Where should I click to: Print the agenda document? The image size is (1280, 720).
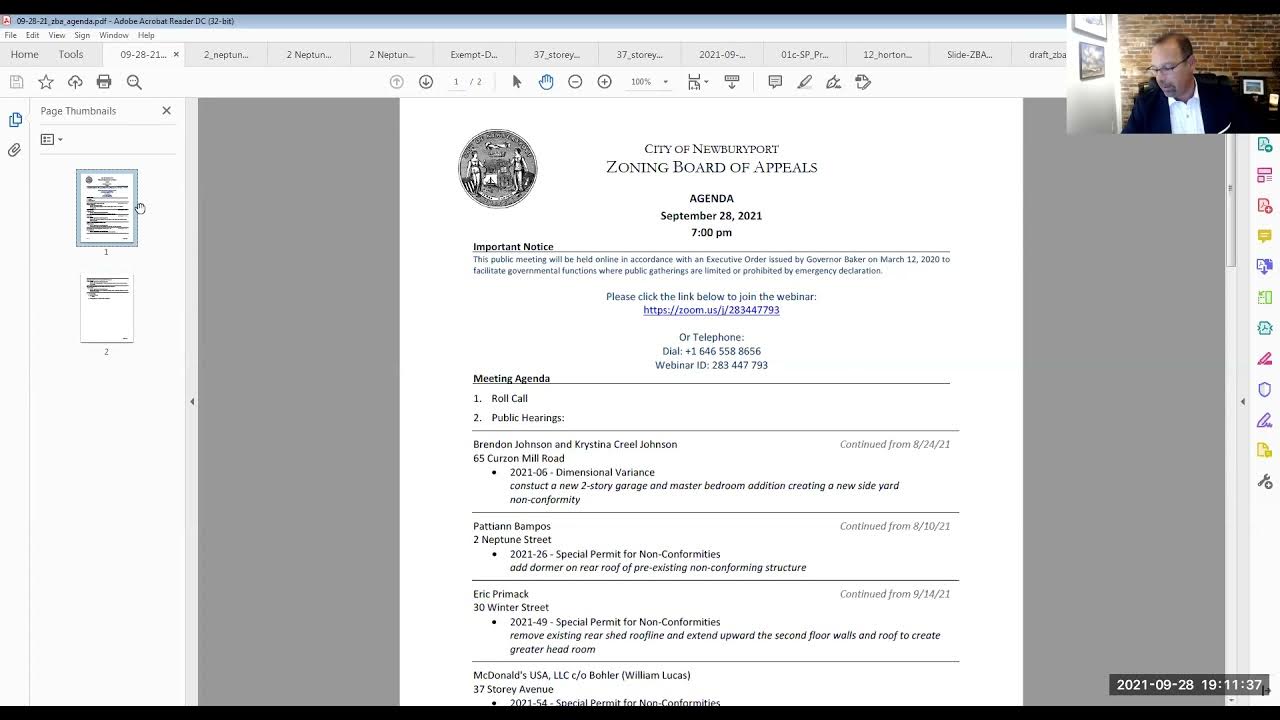click(x=104, y=82)
